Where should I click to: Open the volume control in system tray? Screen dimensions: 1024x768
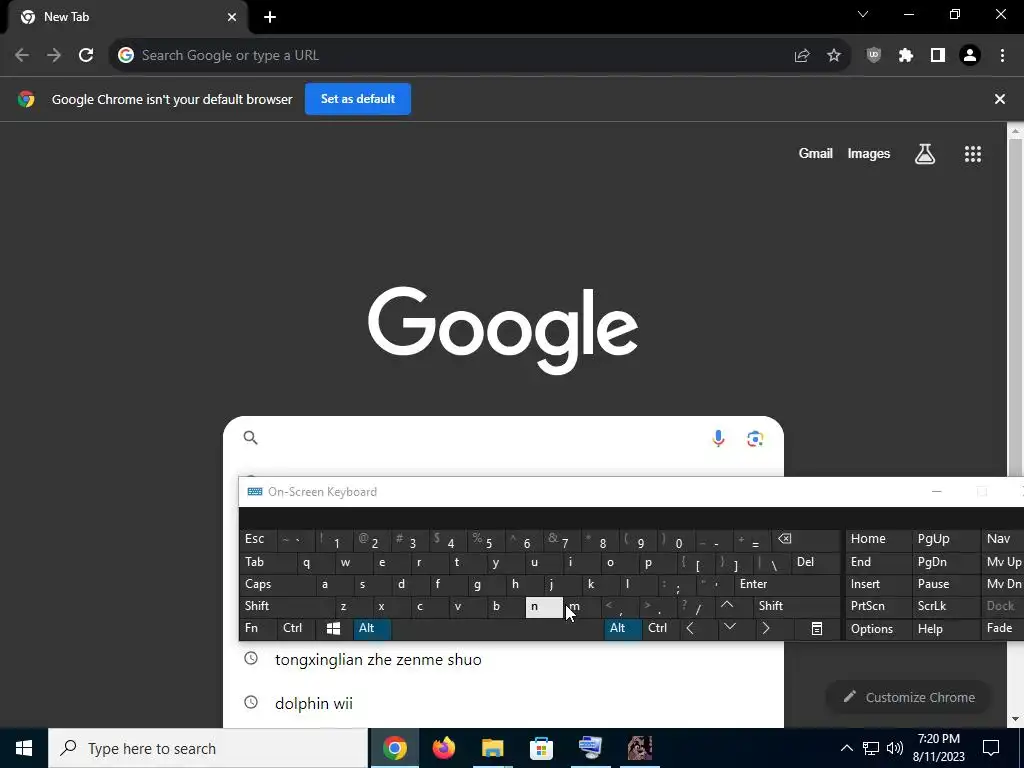(895, 748)
